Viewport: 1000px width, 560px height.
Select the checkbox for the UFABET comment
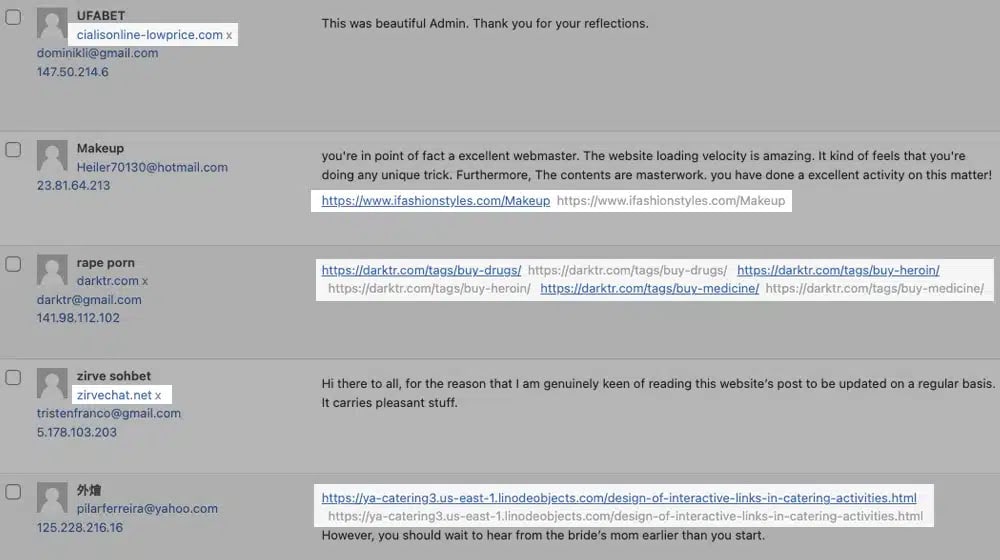pyautogui.click(x=13, y=17)
